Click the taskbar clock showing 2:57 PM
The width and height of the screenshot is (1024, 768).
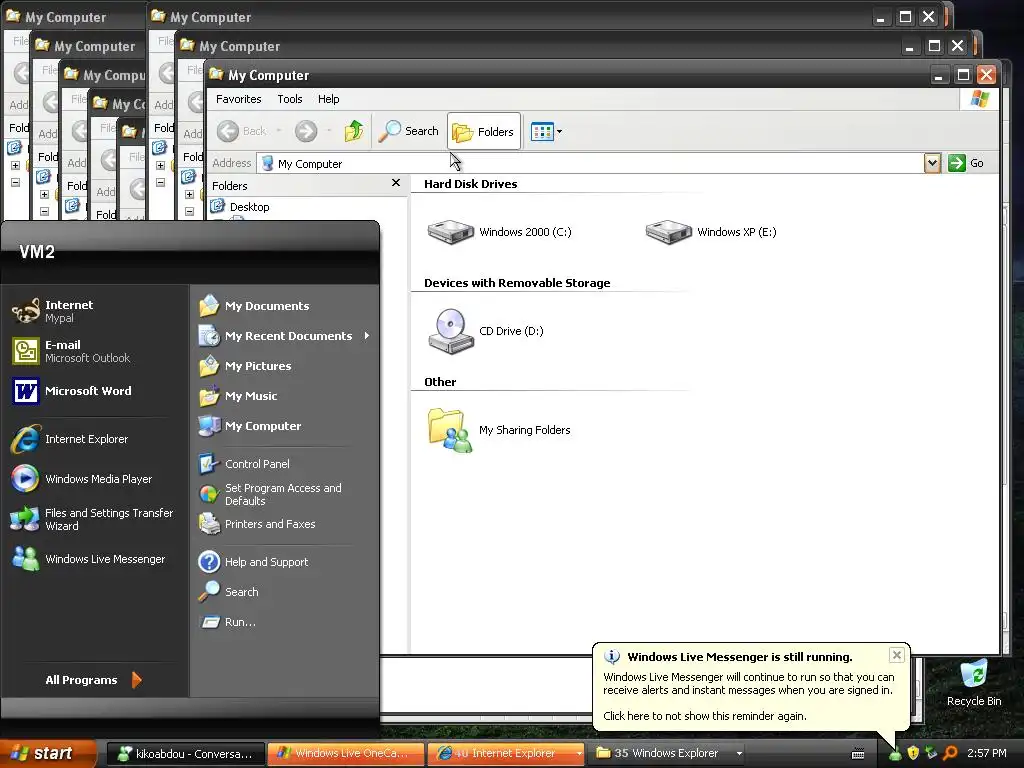pos(987,754)
